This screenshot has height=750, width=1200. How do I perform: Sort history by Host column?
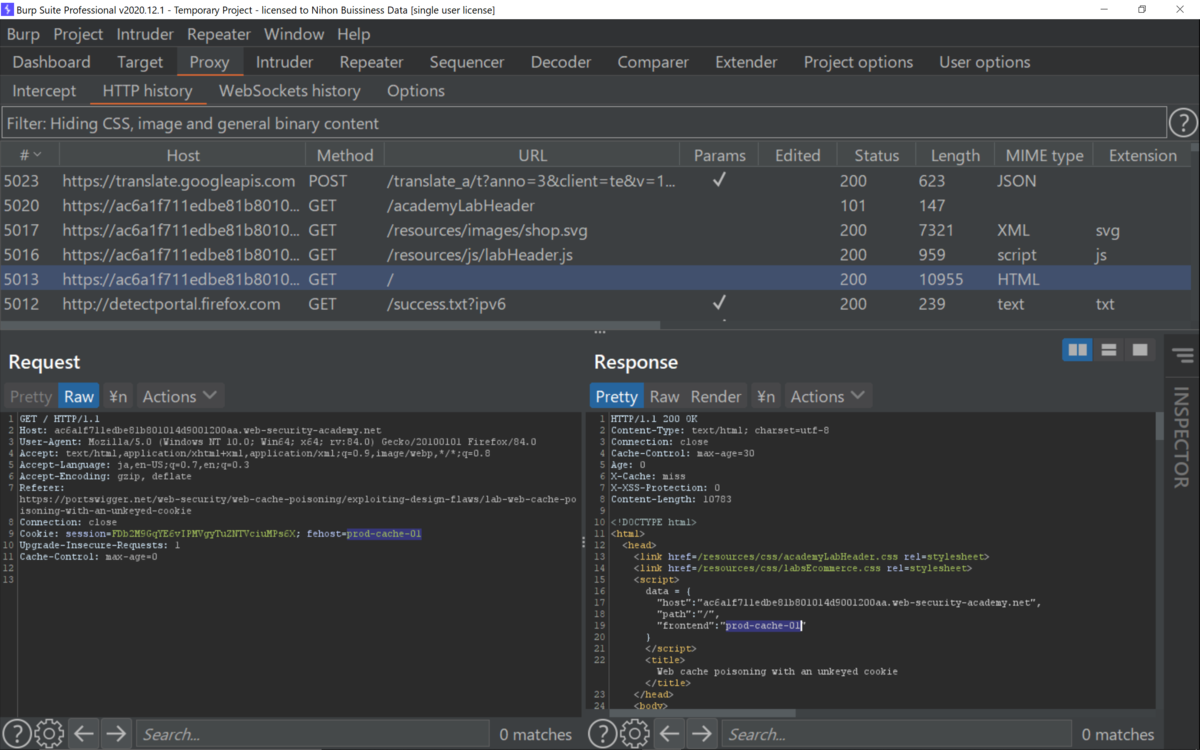[182, 155]
